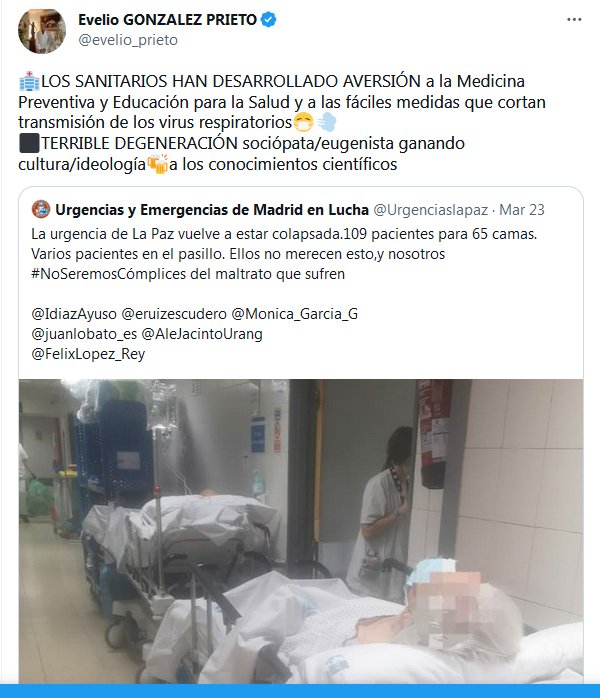Click the beer mugs emoji
This screenshot has height=698, width=600.
click(x=158, y=164)
